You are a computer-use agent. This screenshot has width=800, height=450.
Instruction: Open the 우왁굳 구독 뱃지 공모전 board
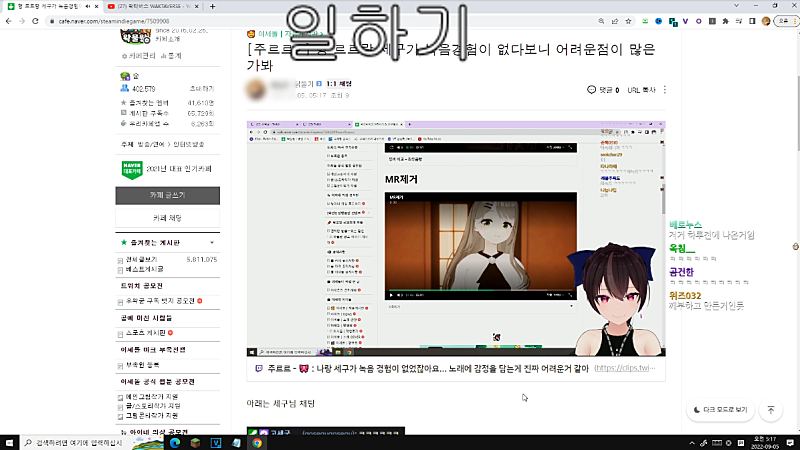(161, 301)
